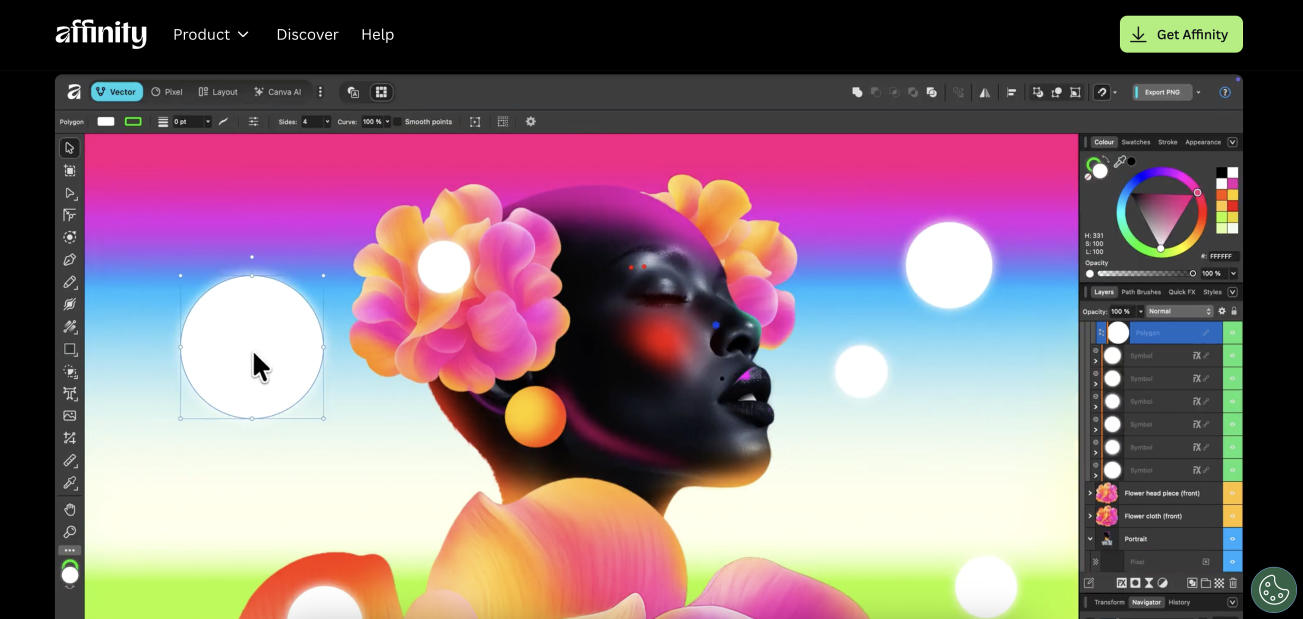The height and width of the screenshot is (619, 1303).
Task: Select the Hand pan tool
Action: (x=69, y=509)
